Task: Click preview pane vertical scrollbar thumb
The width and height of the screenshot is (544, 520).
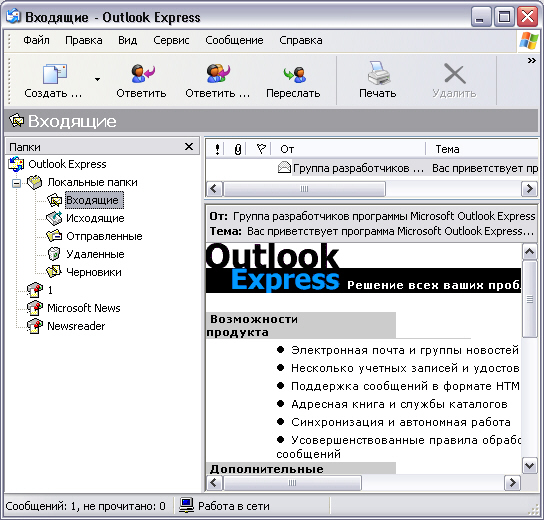Action: [x=529, y=299]
